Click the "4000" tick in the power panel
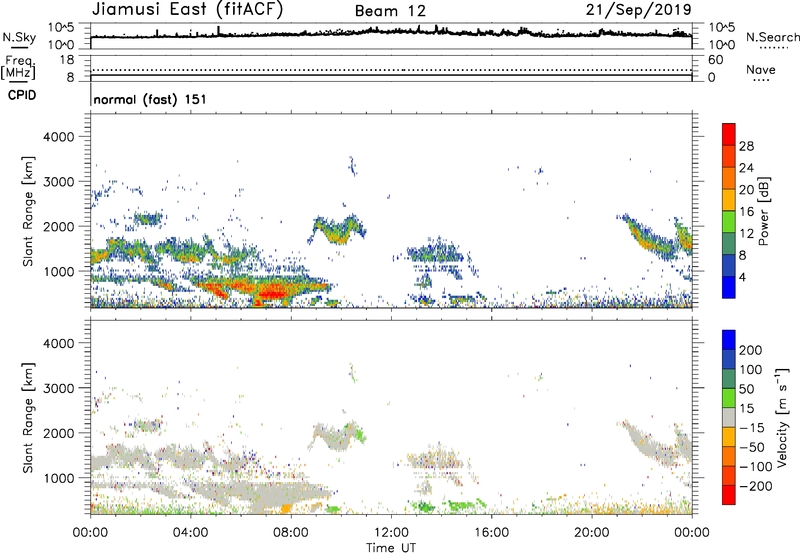The height and width of the screenshot is (554, 800). coord(59,137)
